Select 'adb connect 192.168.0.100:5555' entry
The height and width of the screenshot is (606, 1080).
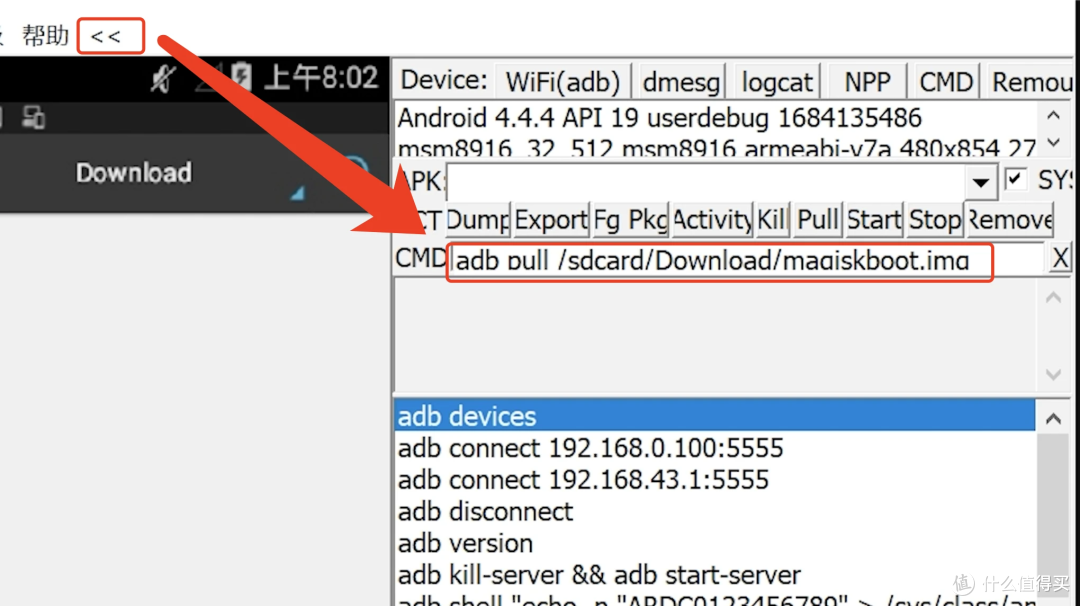click(590, 448)
